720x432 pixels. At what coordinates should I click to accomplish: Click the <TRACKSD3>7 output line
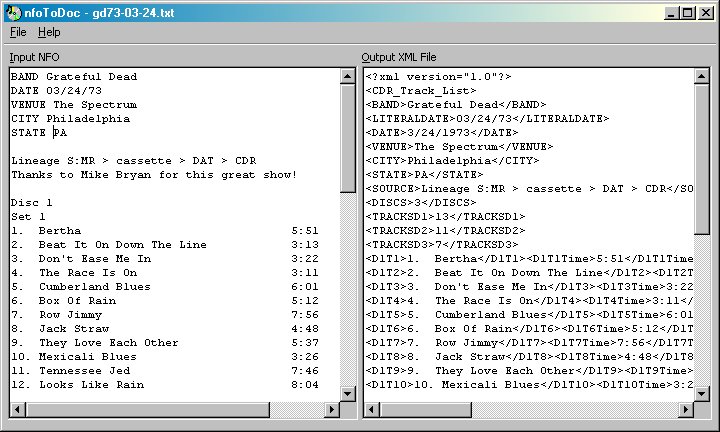442,245
